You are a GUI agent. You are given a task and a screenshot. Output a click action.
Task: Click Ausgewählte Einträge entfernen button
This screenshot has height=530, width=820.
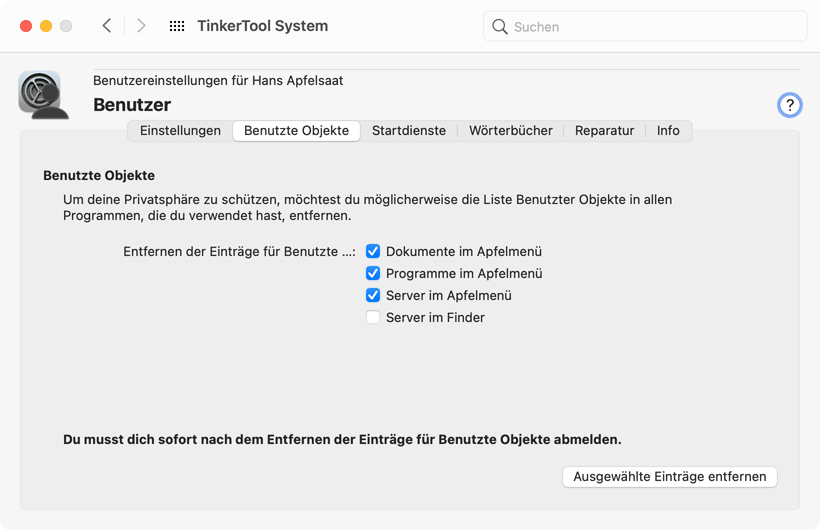670,477
